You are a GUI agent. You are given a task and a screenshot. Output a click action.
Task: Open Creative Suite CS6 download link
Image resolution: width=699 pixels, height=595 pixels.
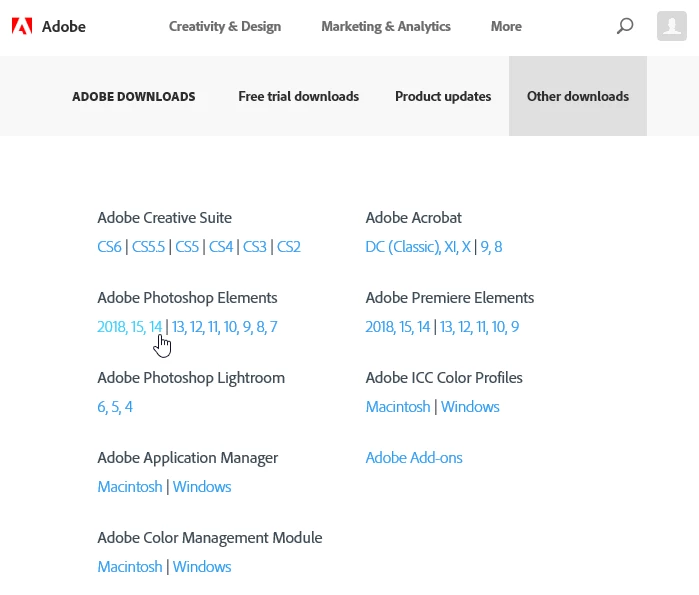pos(109,247)
